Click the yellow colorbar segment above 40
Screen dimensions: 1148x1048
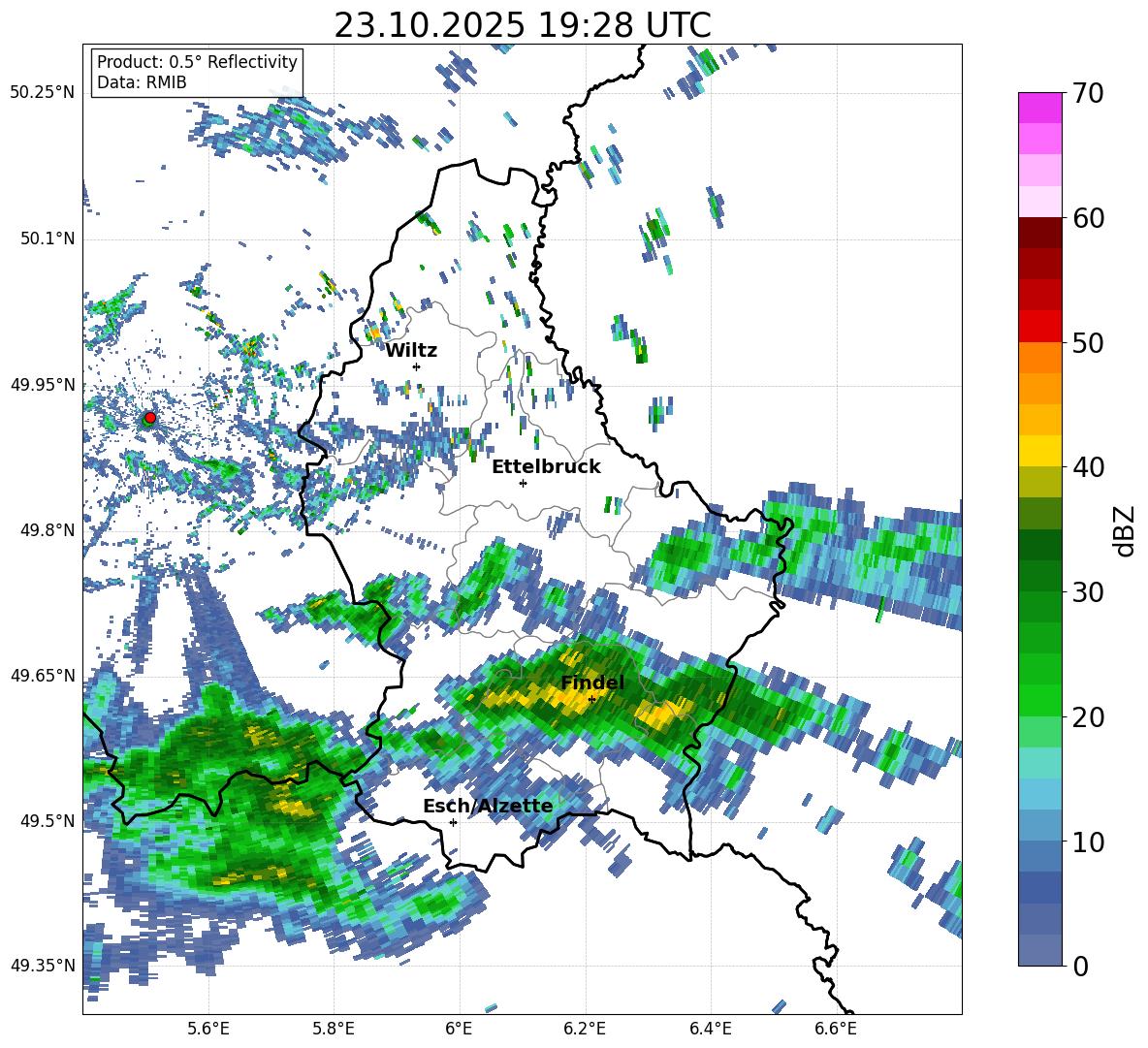(x=1039, y=451)
